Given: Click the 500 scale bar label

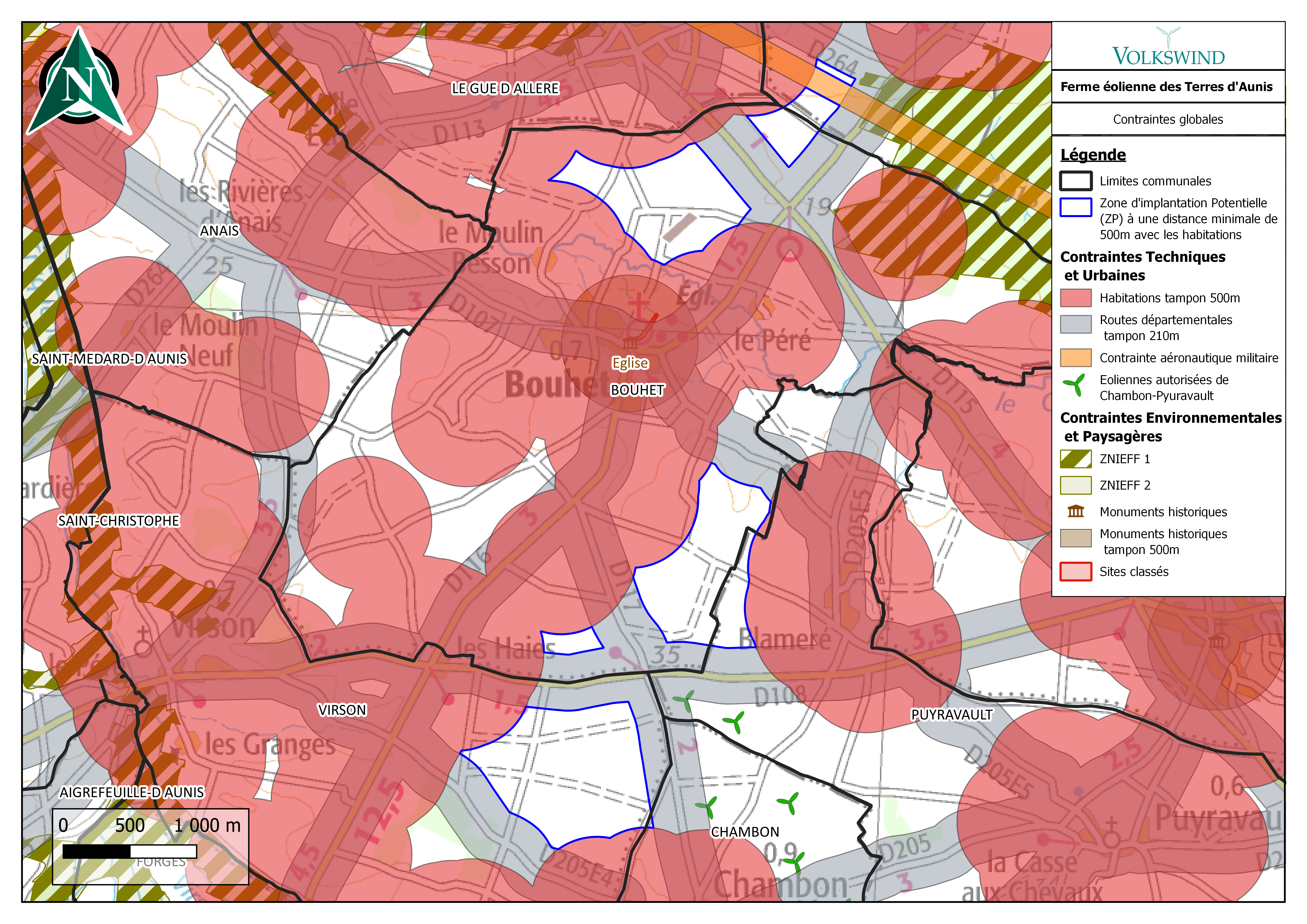Looking at the screenshot, I should (x=130, y=825).
